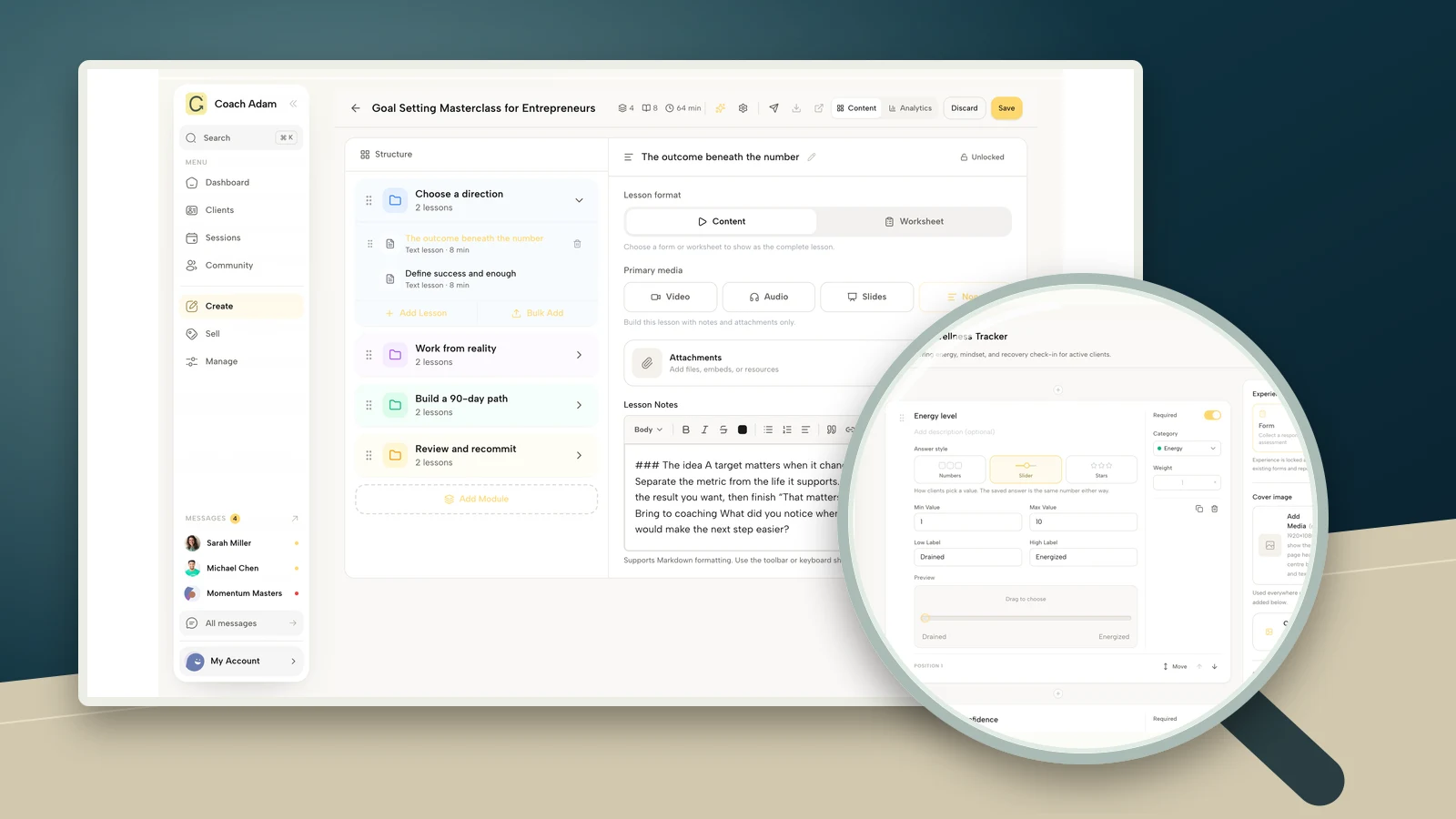The width and height of the screenshot is (1456, 819).
Task: Click the download icon in the course header
Action: coord(796,108)
